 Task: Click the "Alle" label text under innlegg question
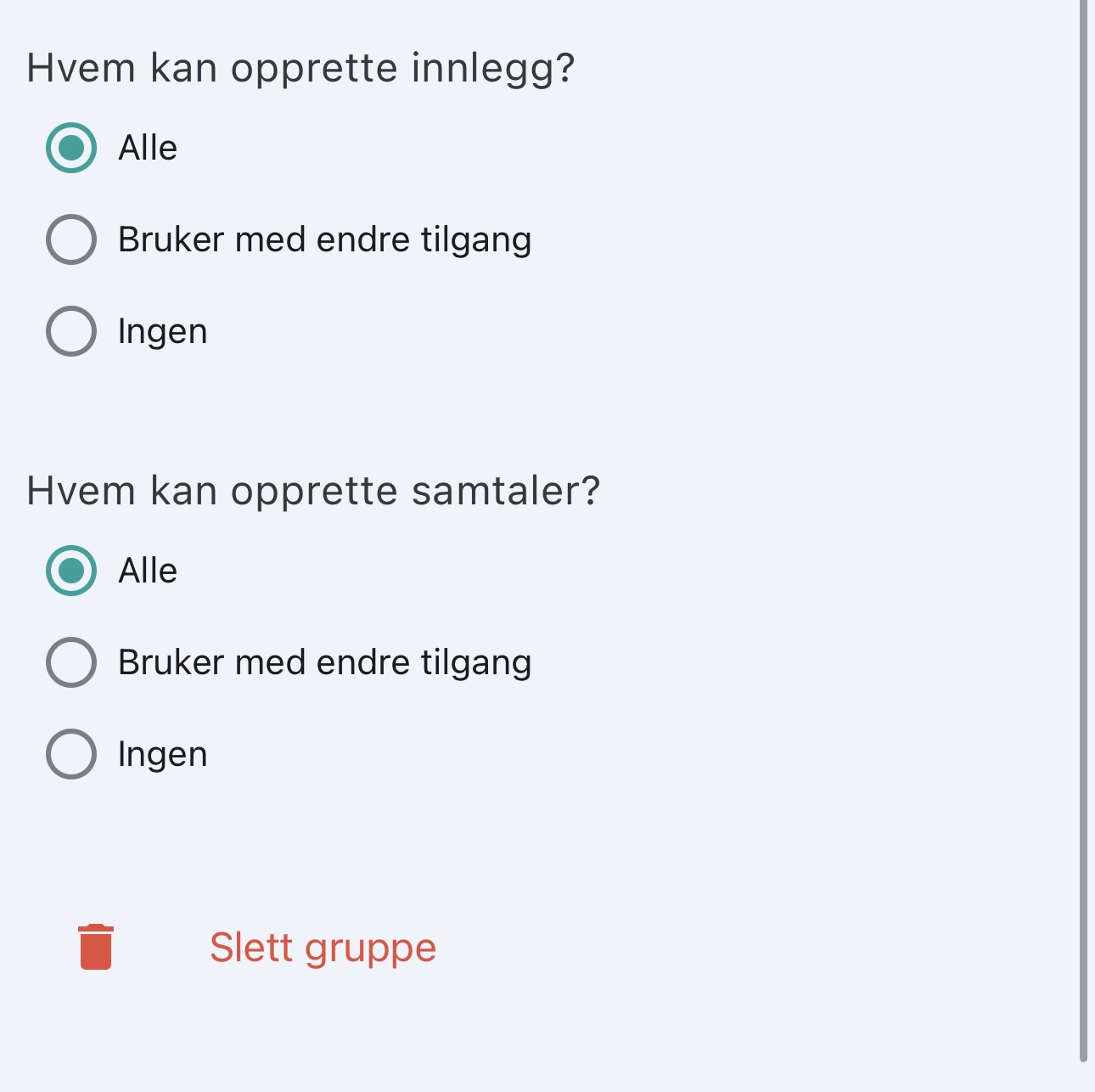(x=148, y=148)
